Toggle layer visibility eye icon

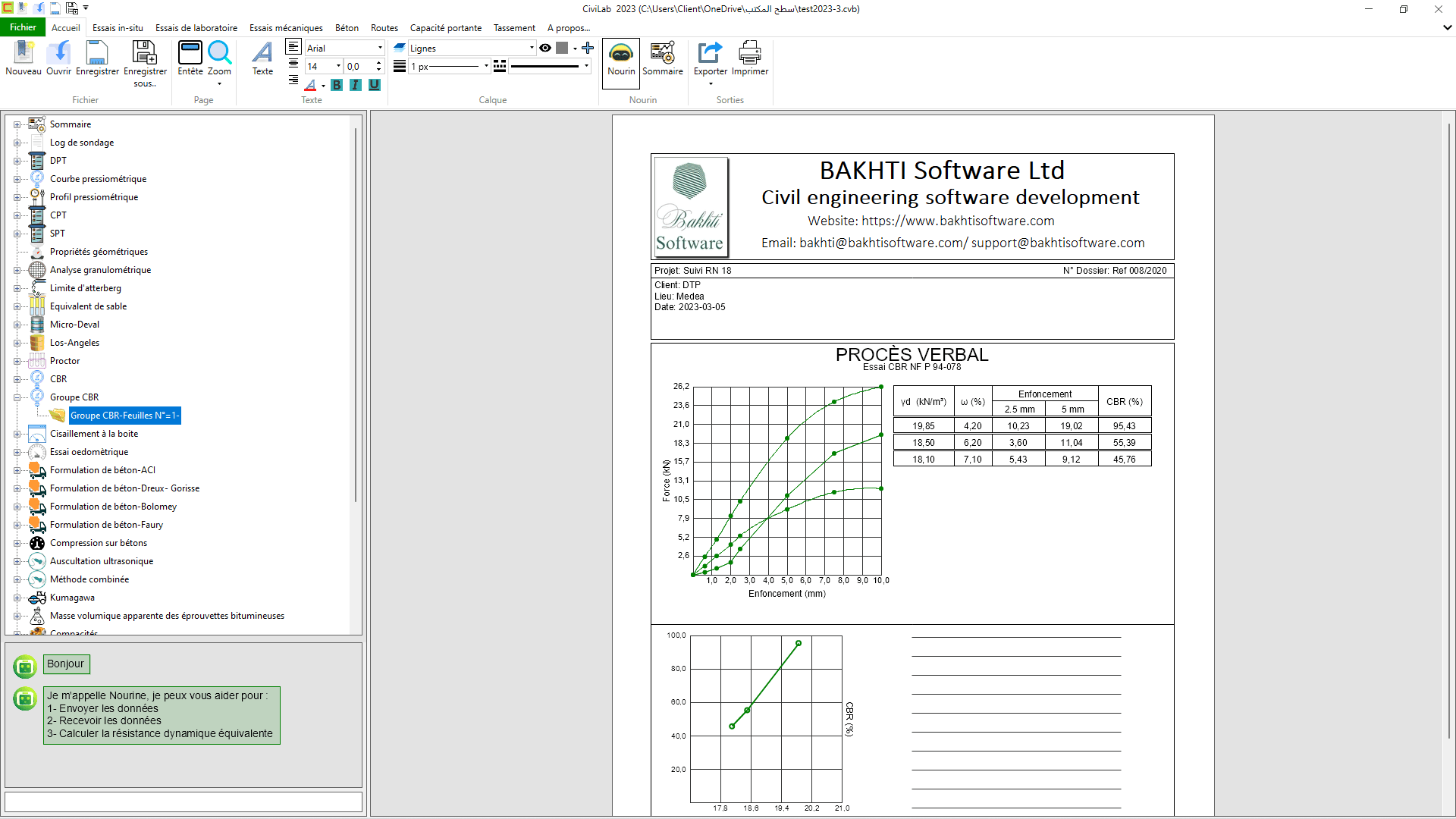(545, 48)
